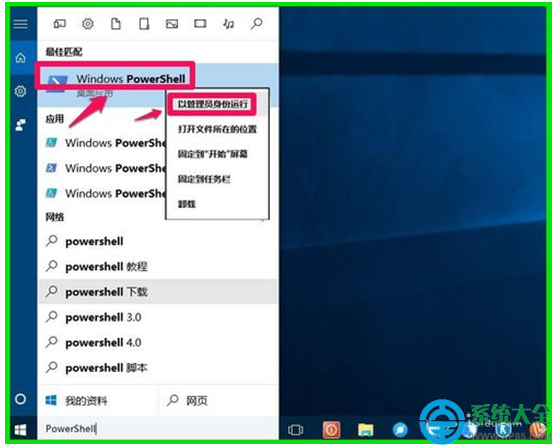
Task: Select web suggestion powershell 下载
Action: click(158, 292)
